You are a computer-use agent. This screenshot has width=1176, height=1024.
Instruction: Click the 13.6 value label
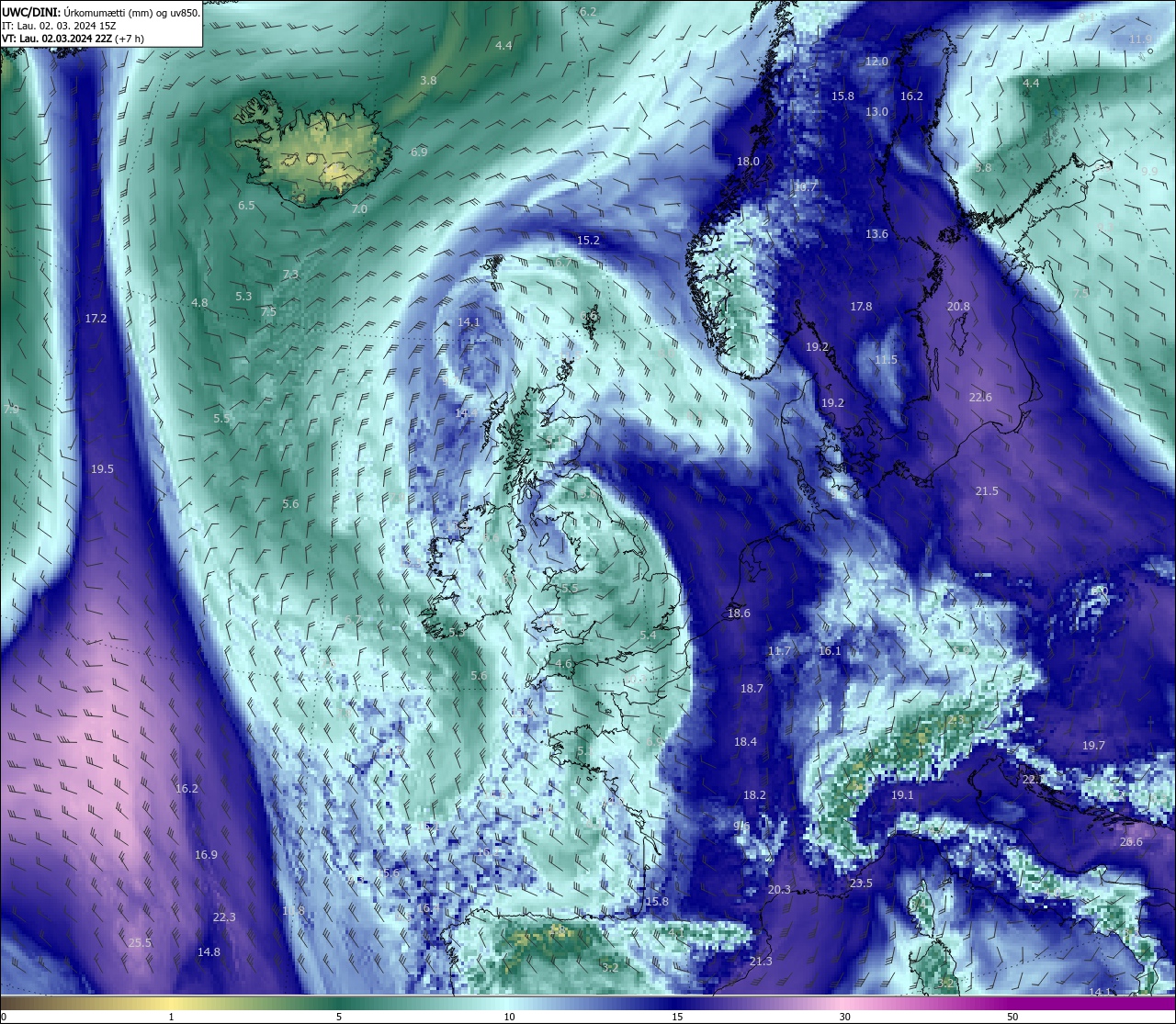876,234
